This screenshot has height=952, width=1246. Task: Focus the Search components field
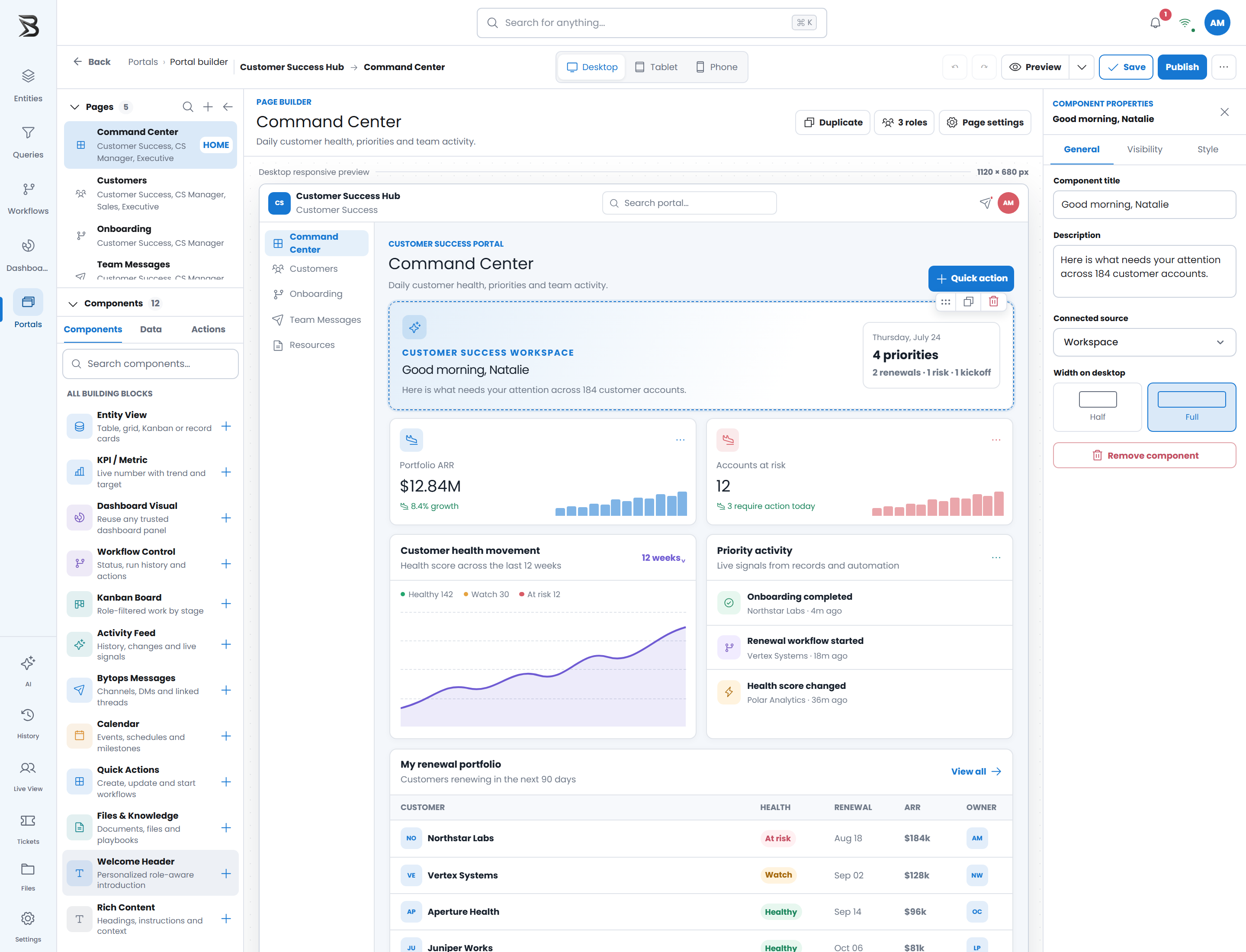click(x=150, y=364)
